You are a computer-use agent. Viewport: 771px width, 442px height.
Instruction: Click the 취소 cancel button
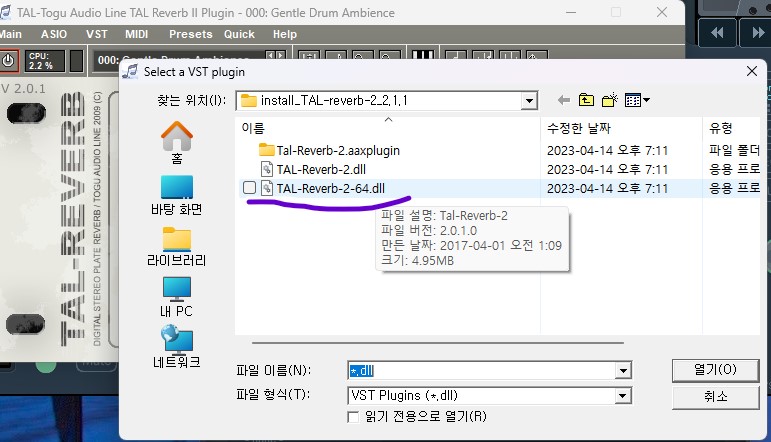[715, 396]
